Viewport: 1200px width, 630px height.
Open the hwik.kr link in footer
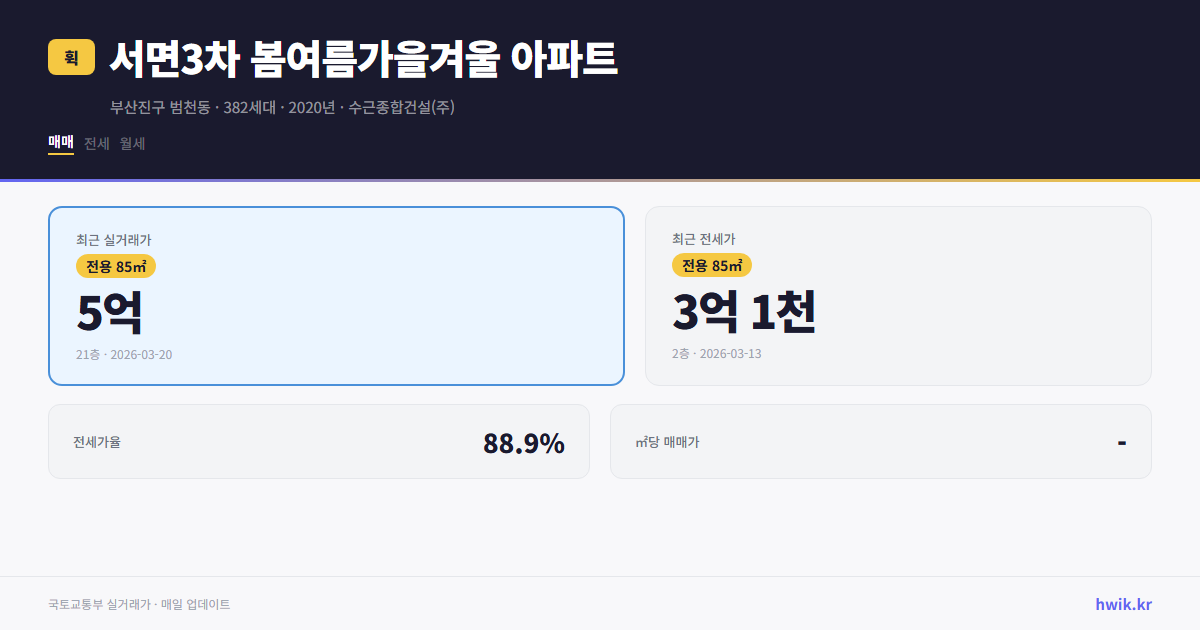1123,603
